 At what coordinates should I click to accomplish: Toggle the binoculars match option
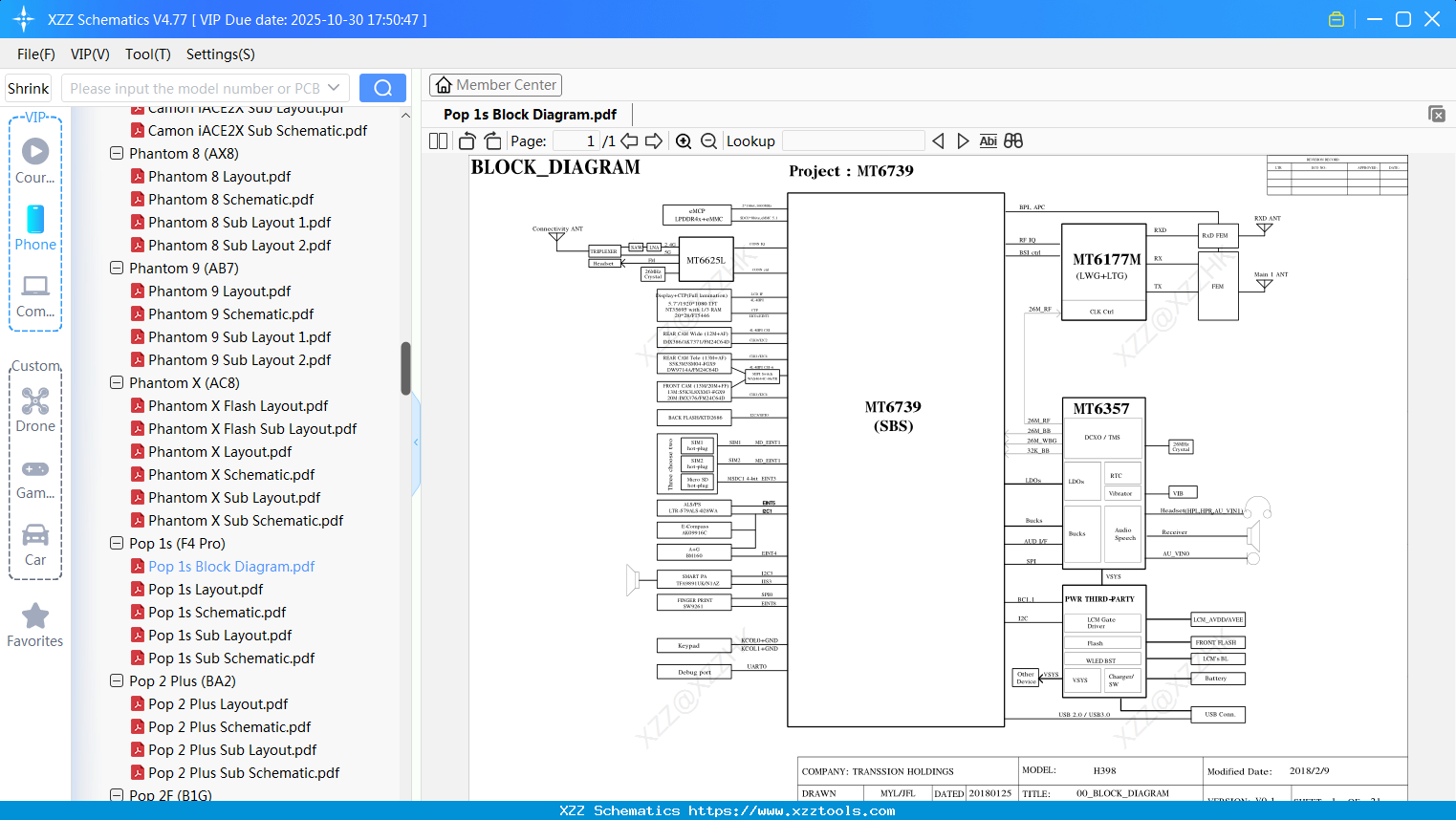pos(1012,140)
